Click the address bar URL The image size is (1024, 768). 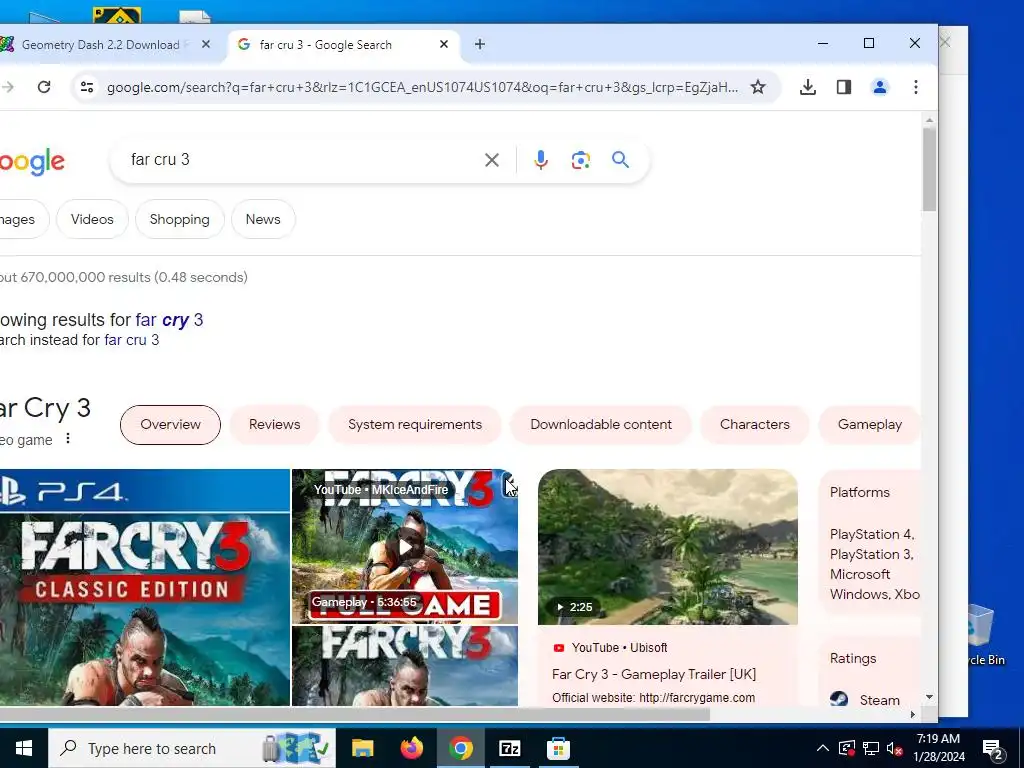[x=422, y=87]
